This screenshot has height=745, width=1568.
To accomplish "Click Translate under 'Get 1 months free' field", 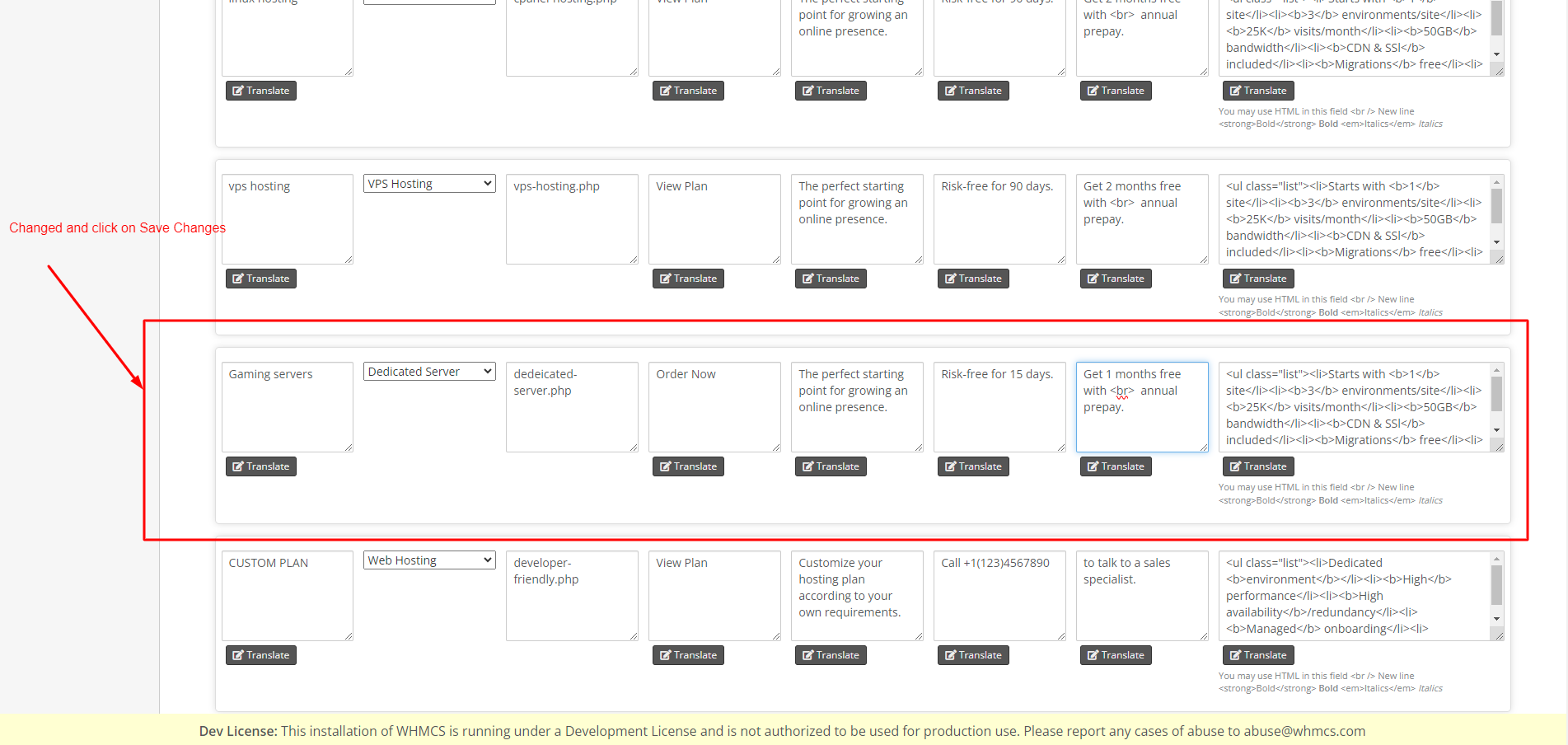I will point(1116,466).
